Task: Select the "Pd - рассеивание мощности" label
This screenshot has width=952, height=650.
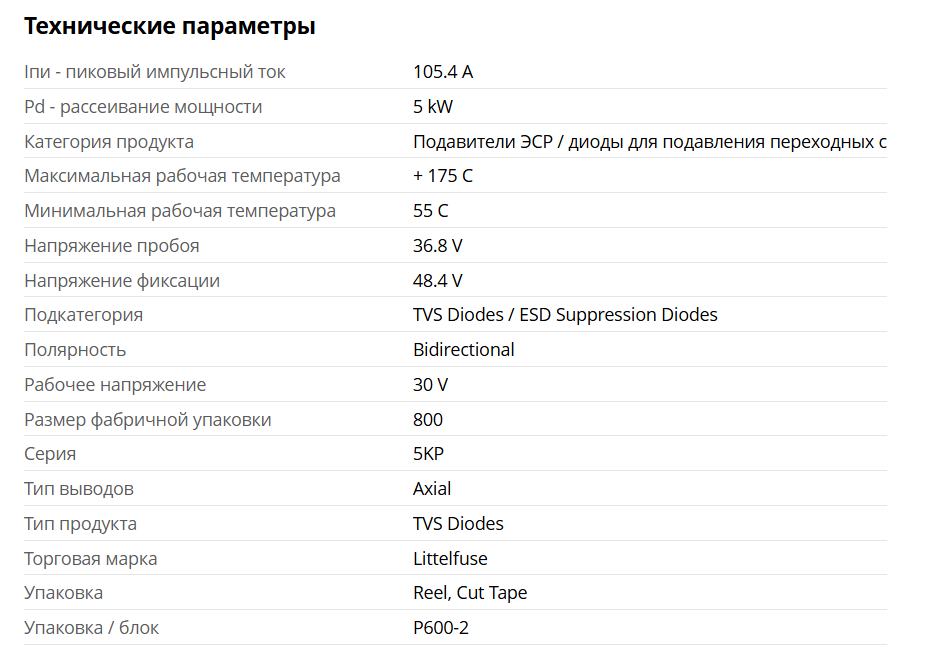Action: 143,107
